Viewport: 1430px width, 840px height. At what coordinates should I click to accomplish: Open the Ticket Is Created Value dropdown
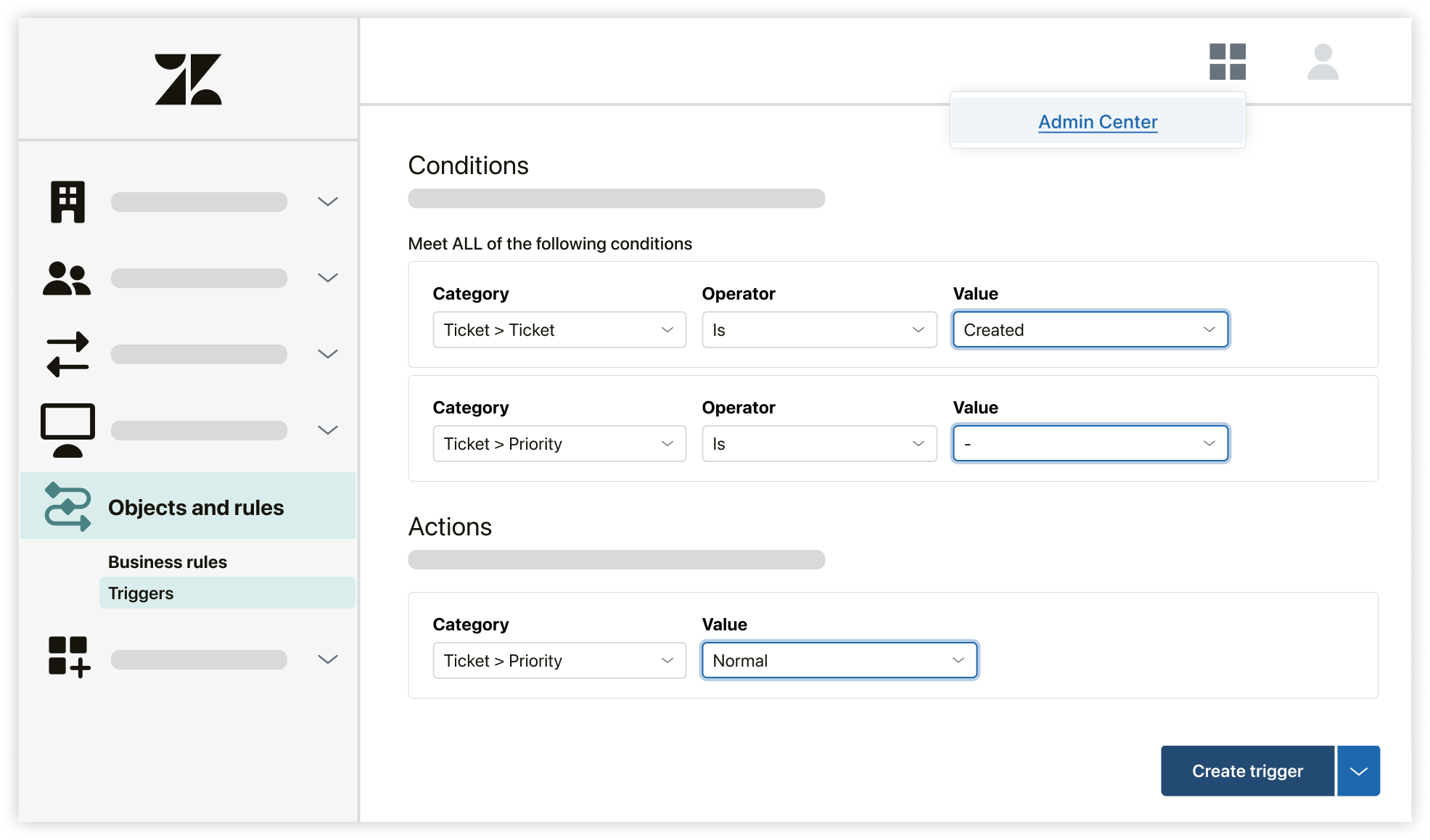[1089, 330]
